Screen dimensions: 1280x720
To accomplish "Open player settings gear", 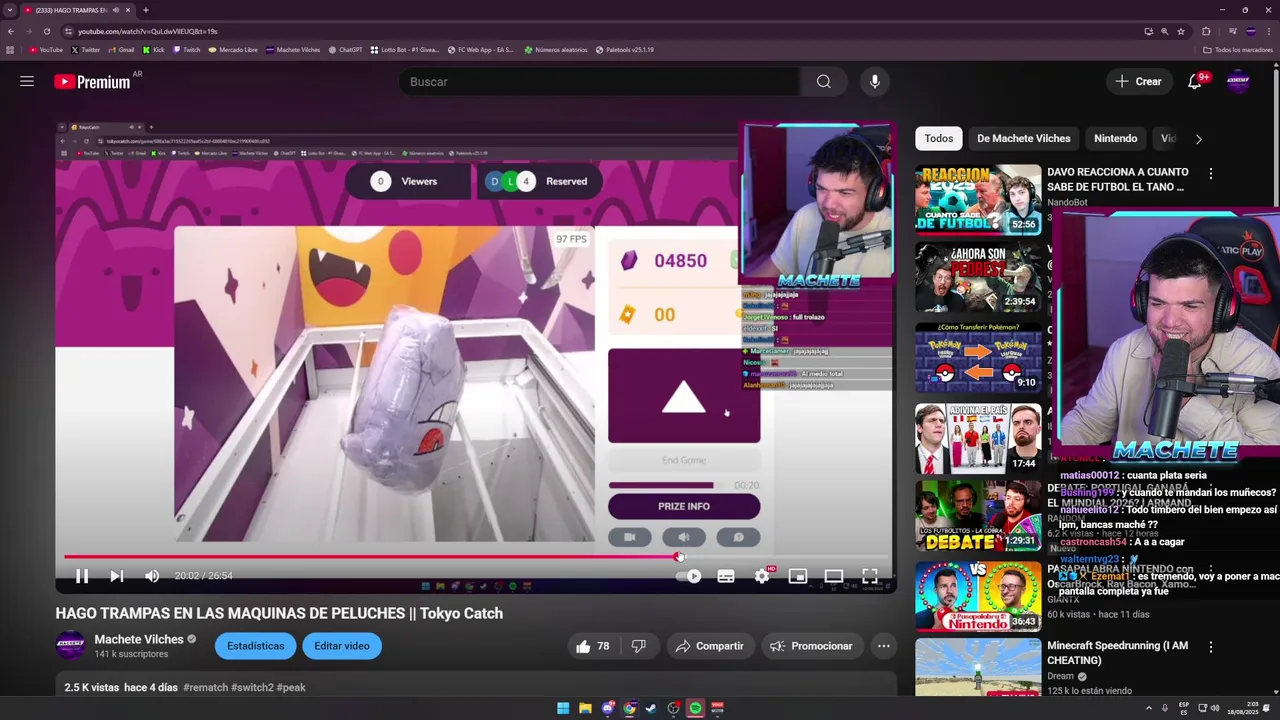I will pos(762,576).
